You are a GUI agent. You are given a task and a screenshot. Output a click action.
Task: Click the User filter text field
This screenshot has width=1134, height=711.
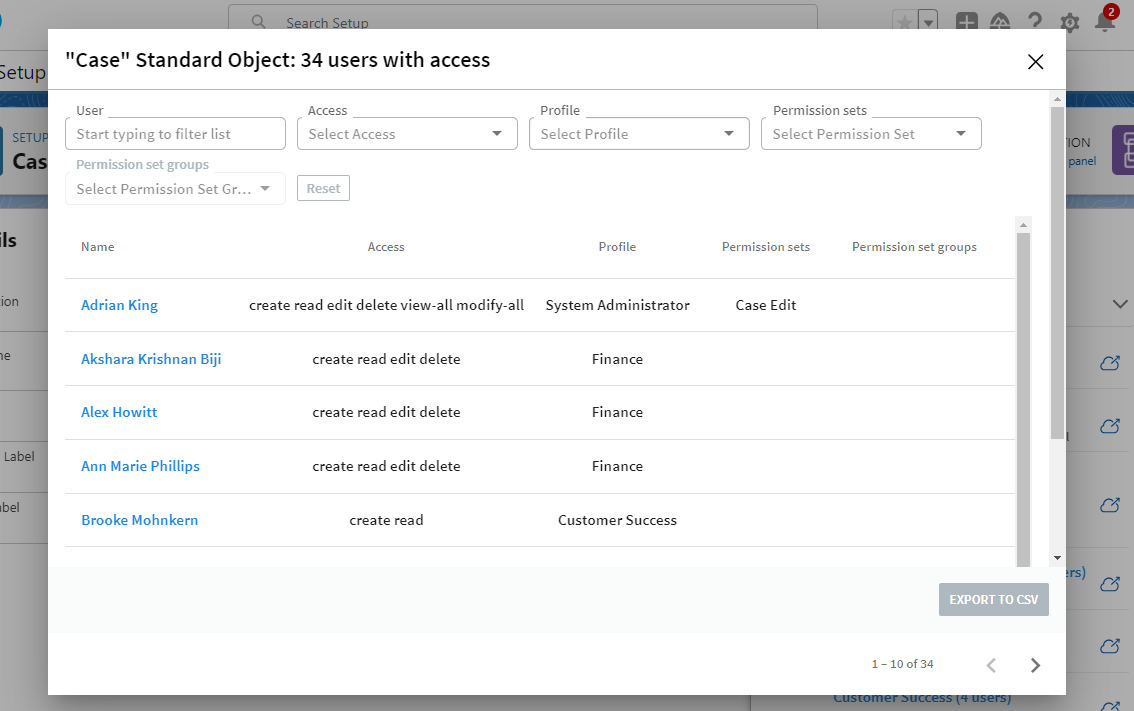pos(175,133)
